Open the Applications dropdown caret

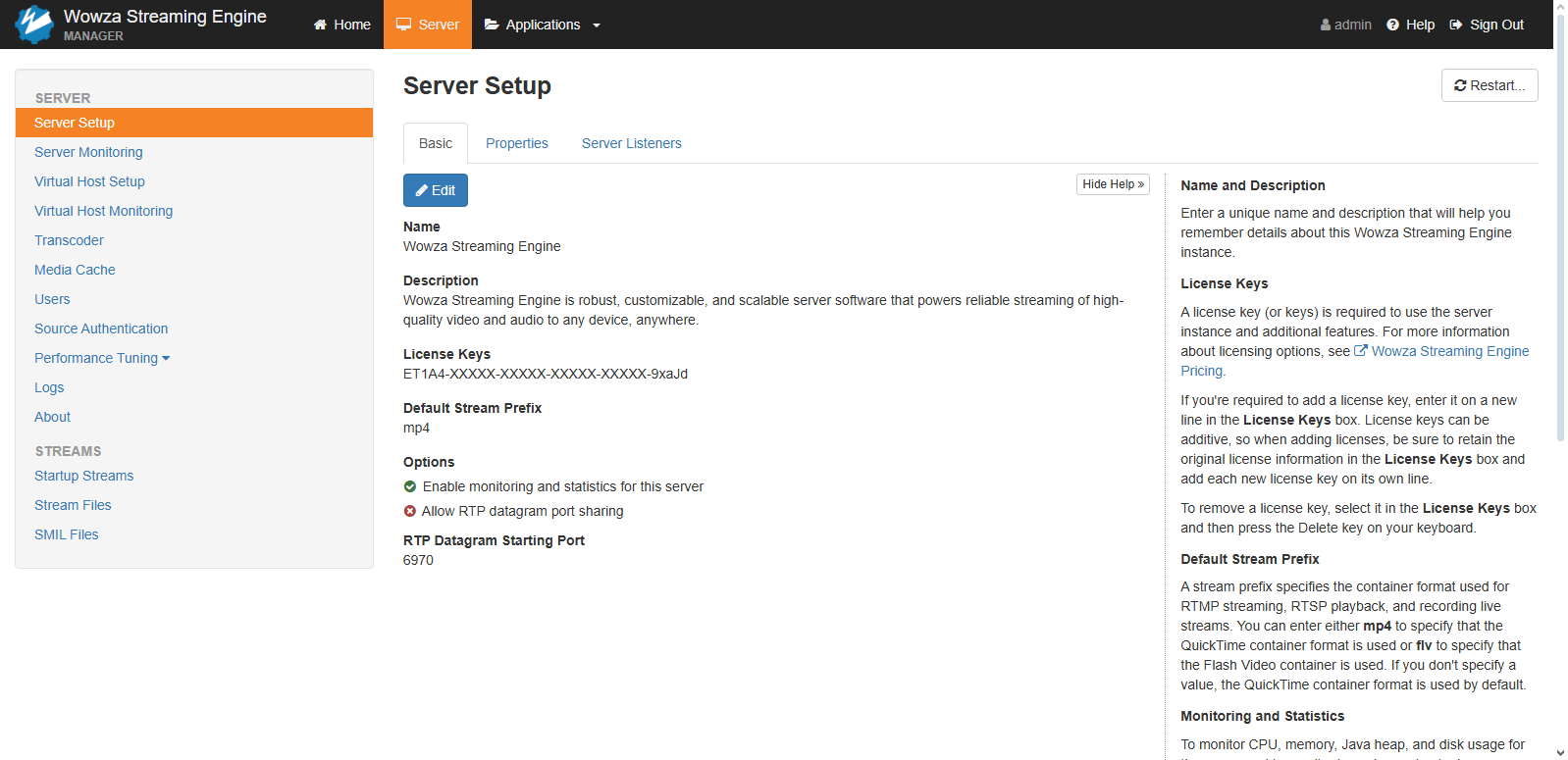(x=597, y=25)
